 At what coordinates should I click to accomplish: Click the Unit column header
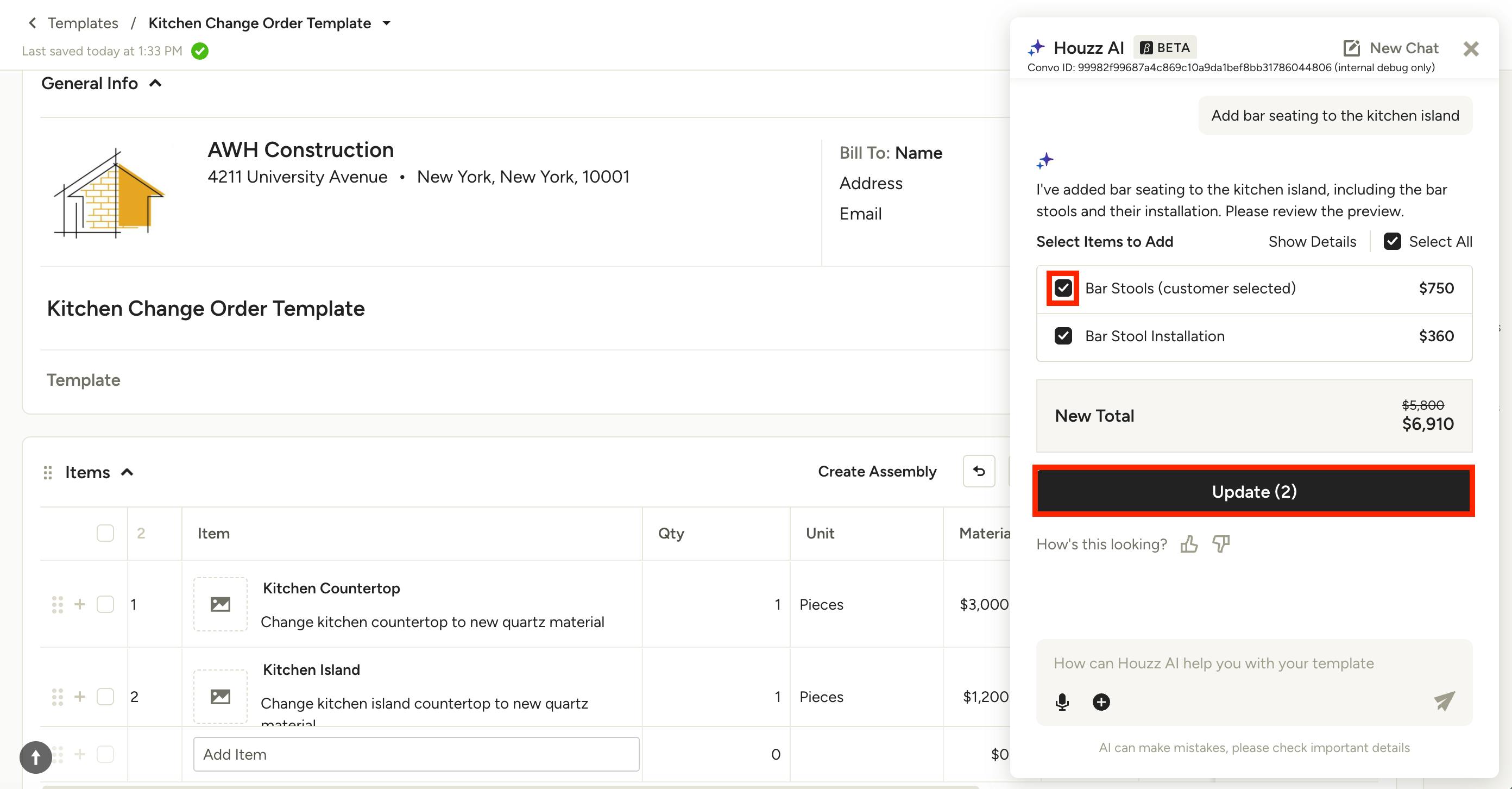coord(820,533)
